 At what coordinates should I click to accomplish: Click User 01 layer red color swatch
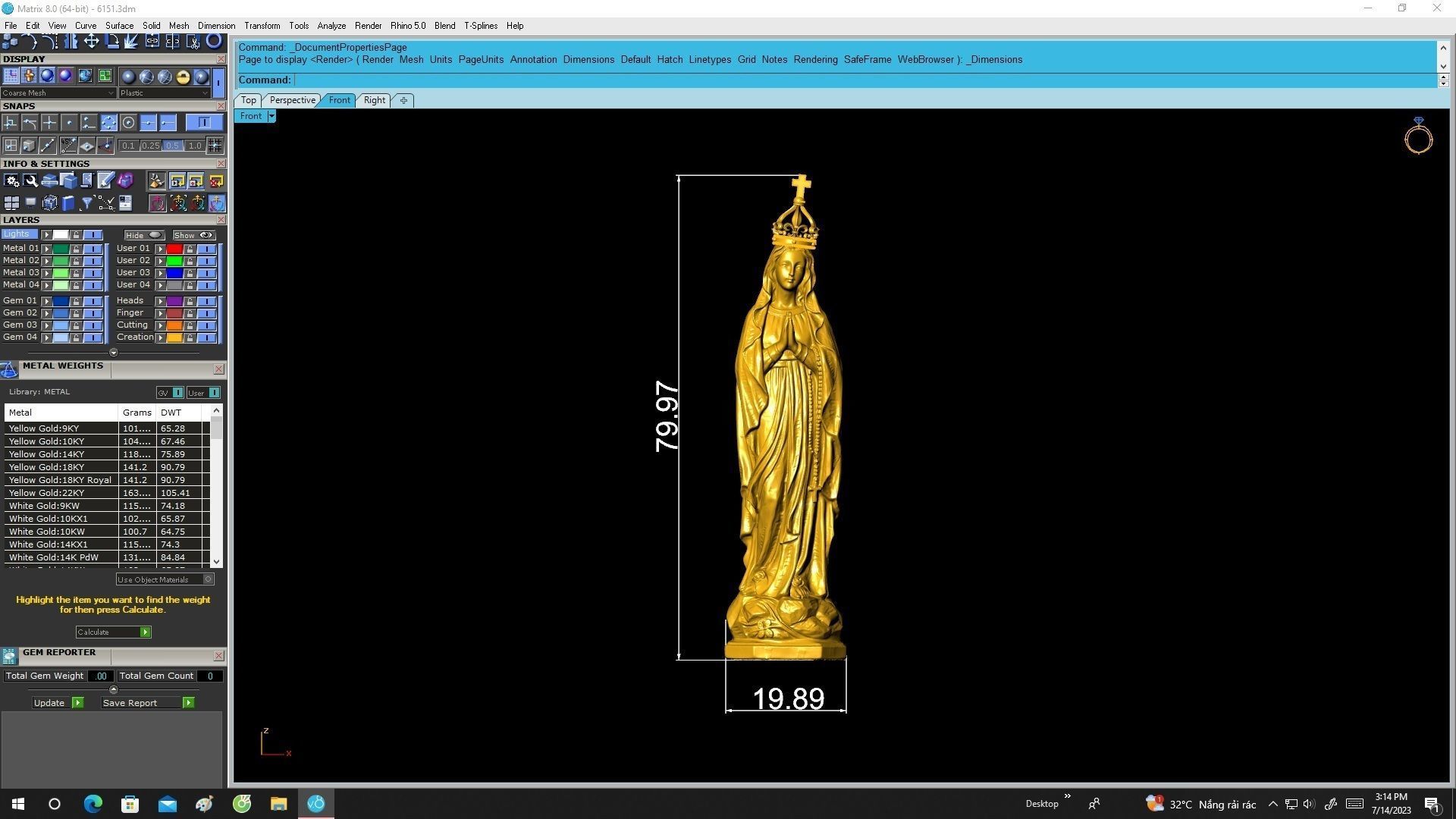[174, 249]
